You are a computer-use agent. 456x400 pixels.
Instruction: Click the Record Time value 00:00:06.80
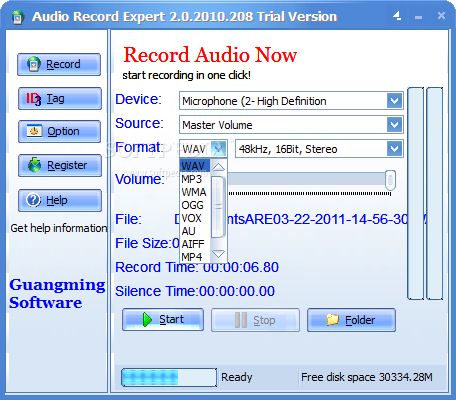[241, 267]
